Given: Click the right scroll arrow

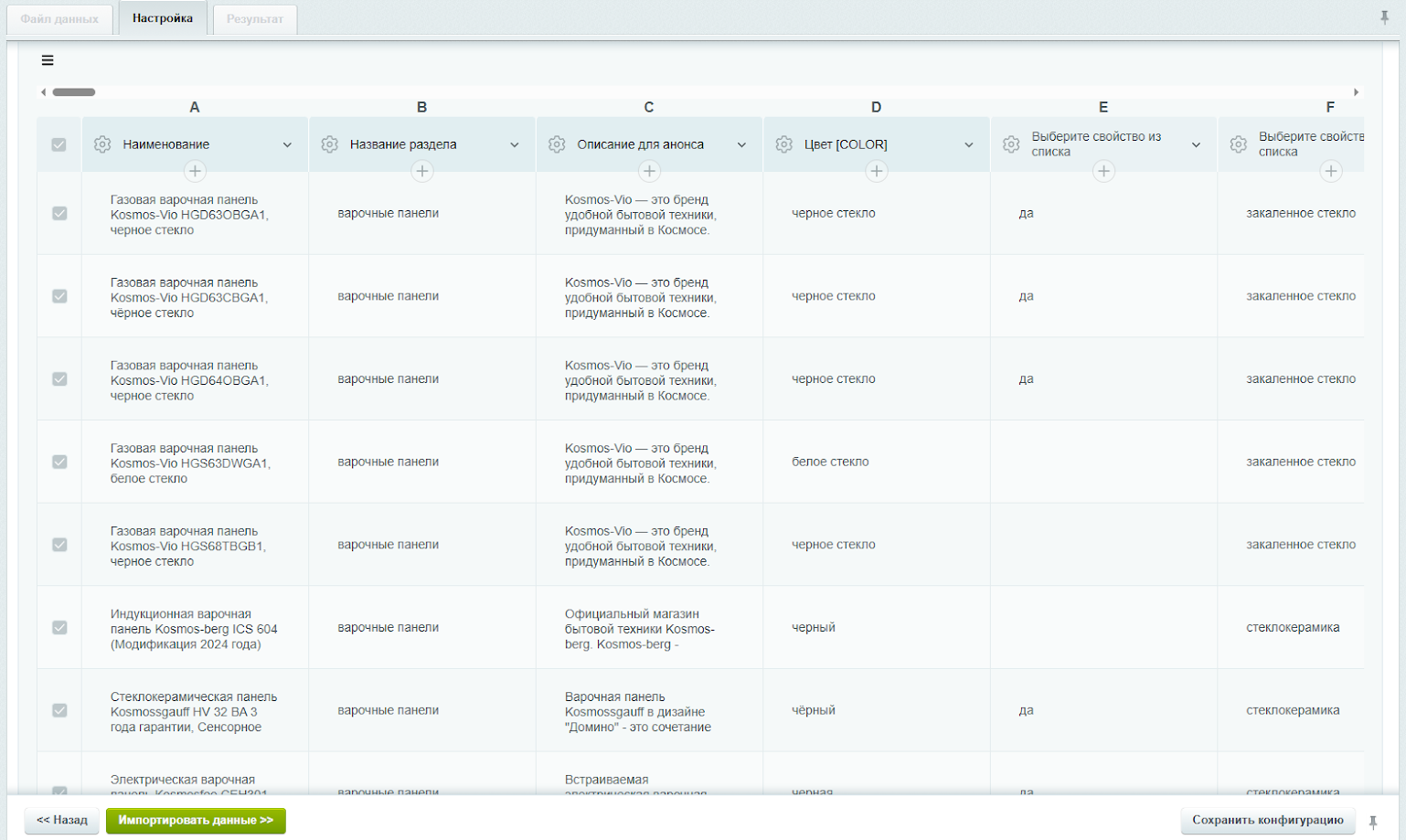Looking at the screenshot, I should [x=1357, y=92].
